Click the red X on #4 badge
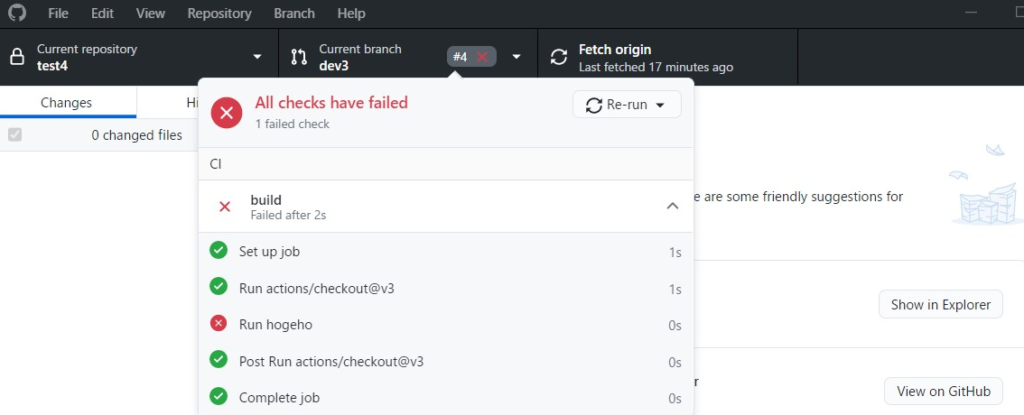The height and width of the screenshot is (415, 1024). [x=483, y=57]
